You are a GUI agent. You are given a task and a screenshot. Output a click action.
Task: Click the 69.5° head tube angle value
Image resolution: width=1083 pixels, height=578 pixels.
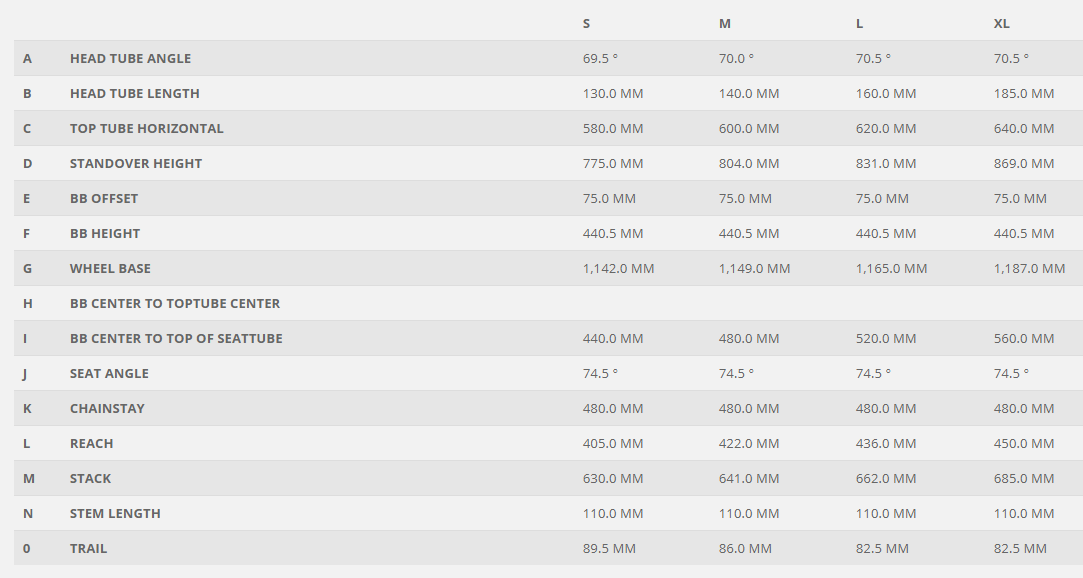pos(600,58)
